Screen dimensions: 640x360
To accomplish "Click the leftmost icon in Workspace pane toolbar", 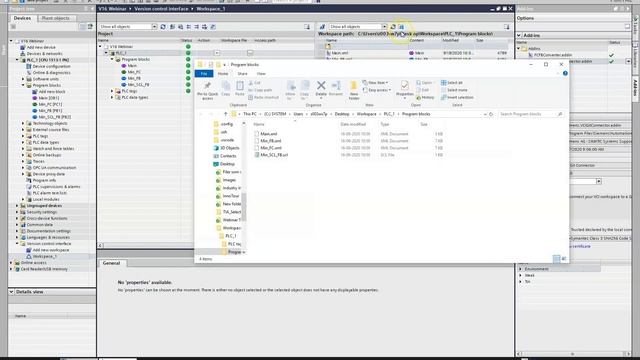I will click(322, 27).
